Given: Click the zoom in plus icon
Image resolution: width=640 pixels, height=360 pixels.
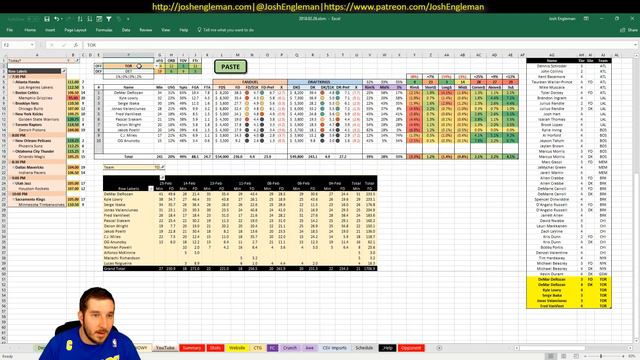Looking at the screenshot, I should (623, 356).
